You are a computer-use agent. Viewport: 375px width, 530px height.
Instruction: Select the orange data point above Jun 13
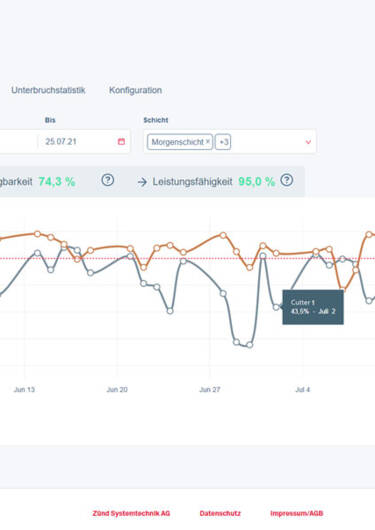click(37, 234)
